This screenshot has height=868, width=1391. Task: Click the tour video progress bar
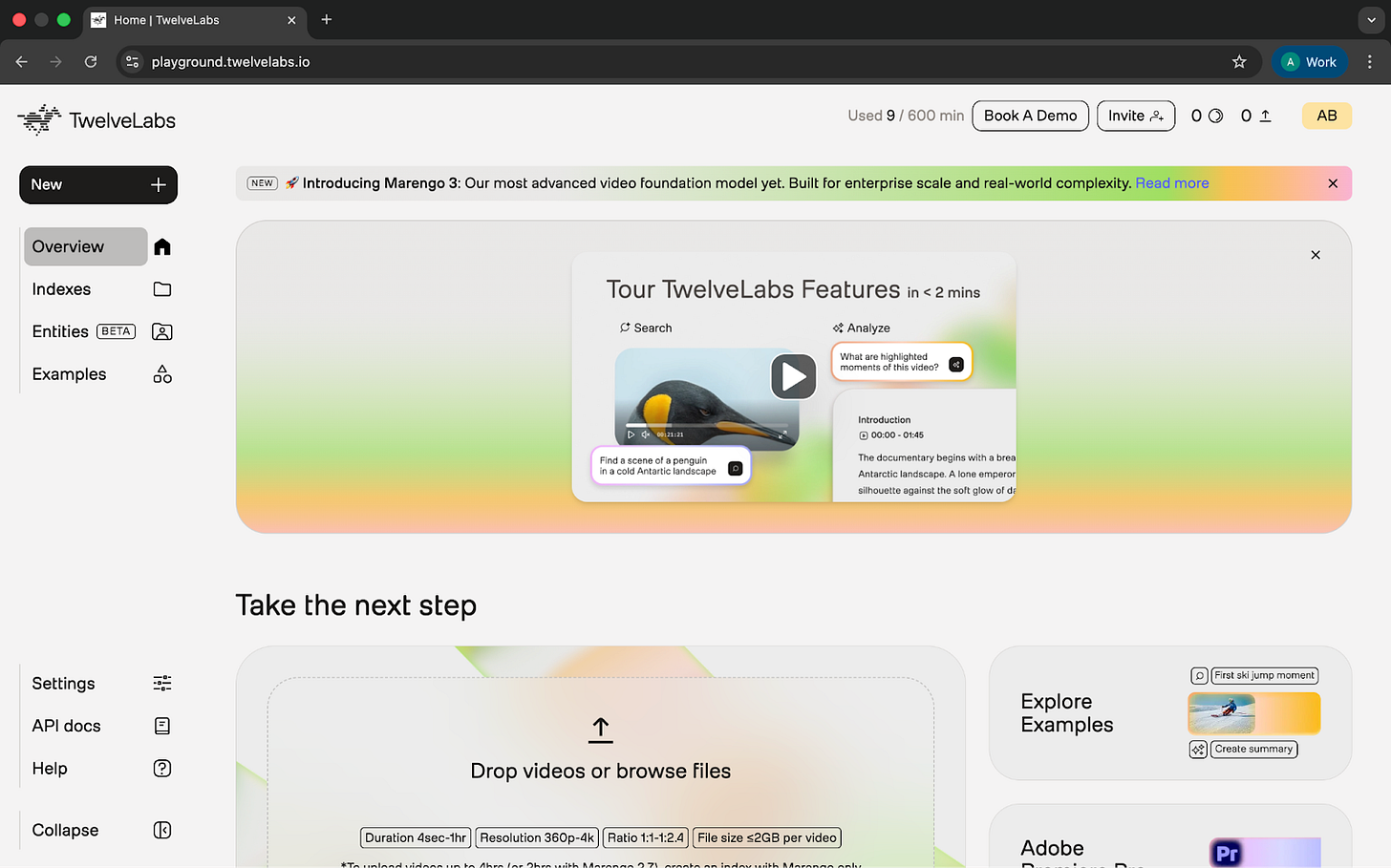(707, 425)
